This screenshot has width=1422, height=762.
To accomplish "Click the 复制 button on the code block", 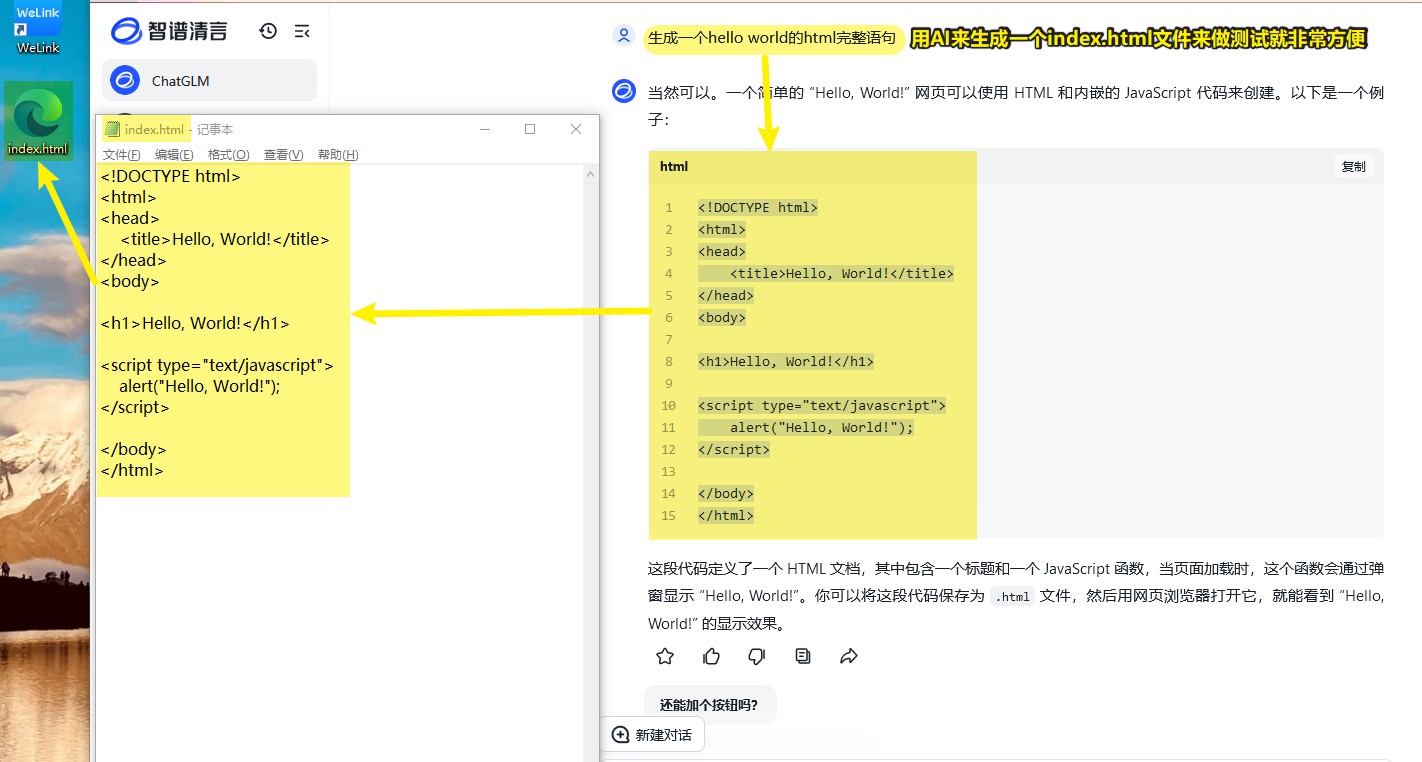I will [x=1353, y=167].
